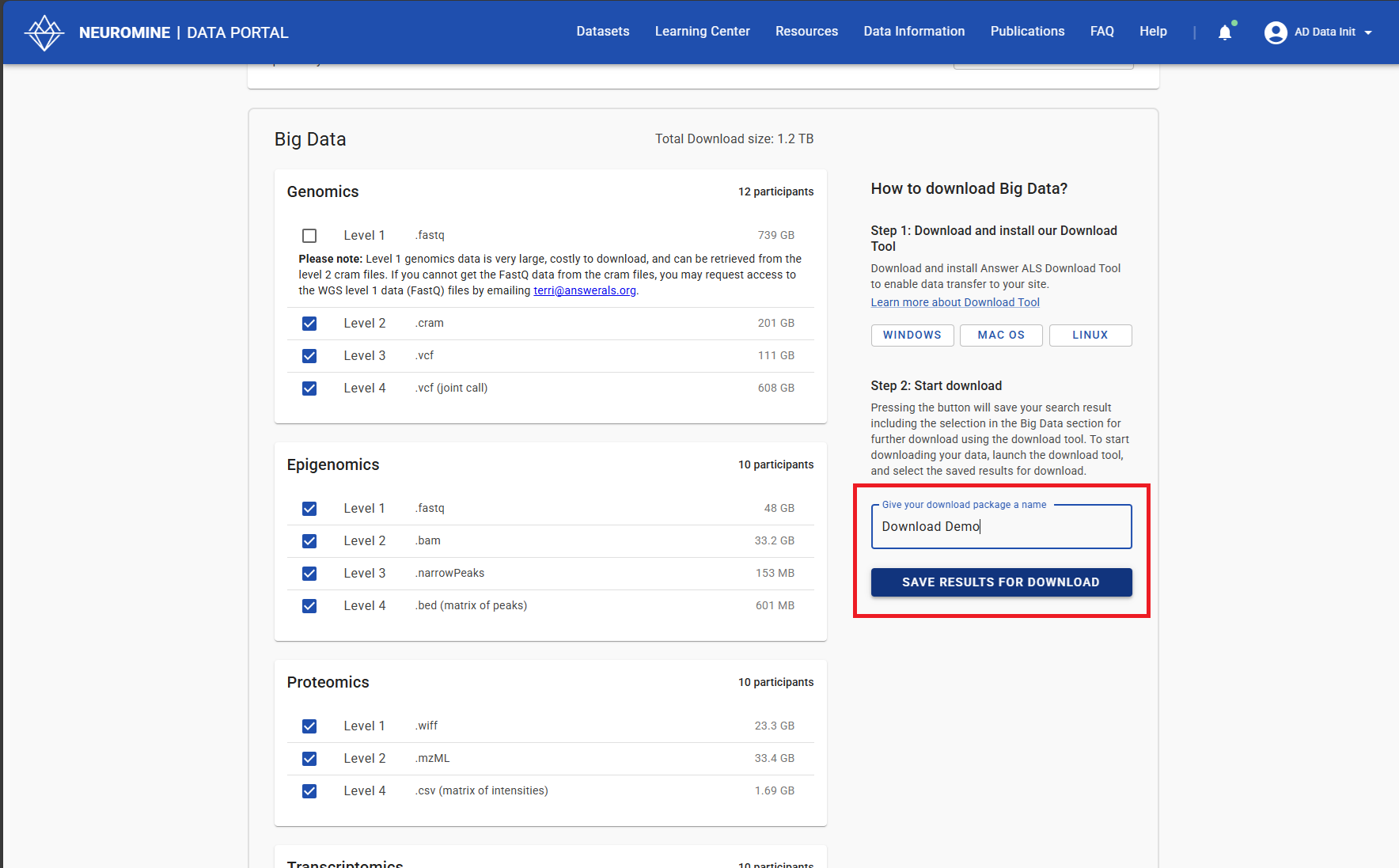This screenshot has width=1399, height=868.
Task: Focus the download package name field
Action: pos(1001,527)
